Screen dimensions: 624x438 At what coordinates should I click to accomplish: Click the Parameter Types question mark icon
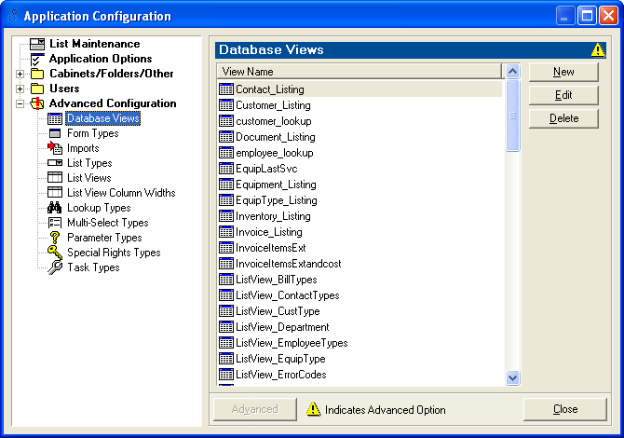[x=55, y=237]
